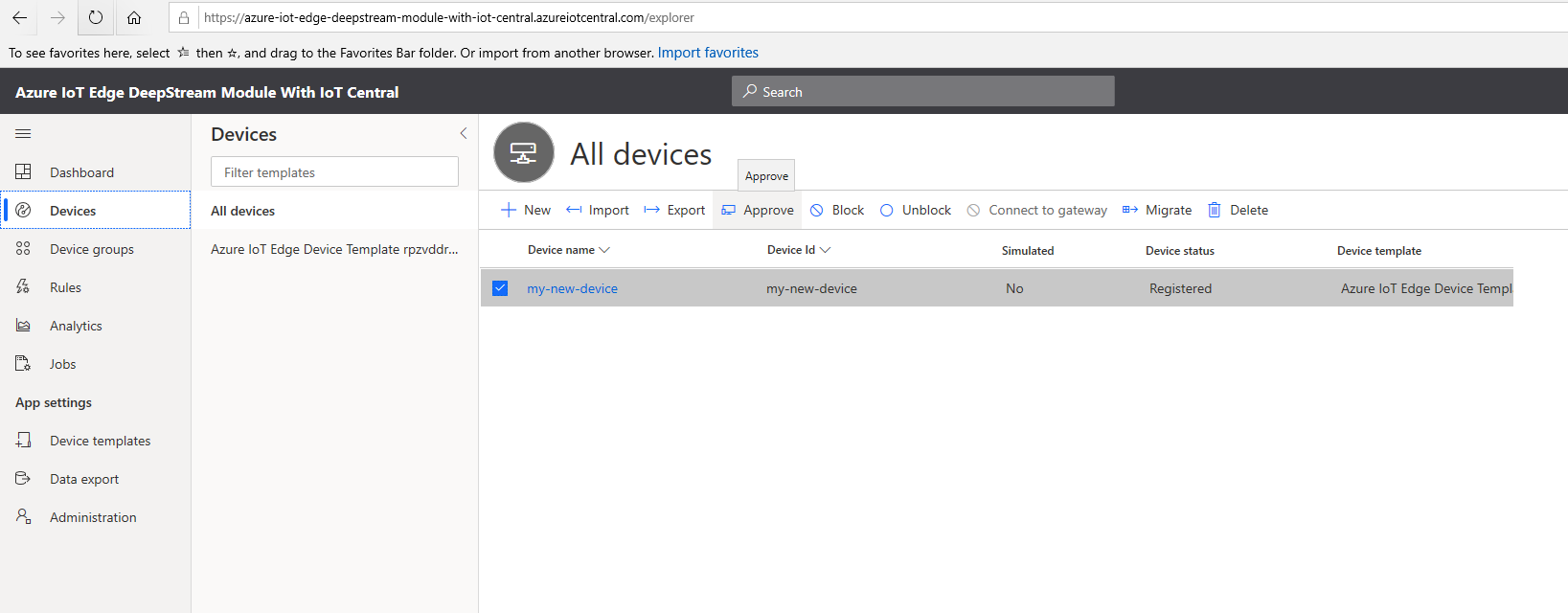
Task: Sort by the Device Id column
Action: click(799, 250)
